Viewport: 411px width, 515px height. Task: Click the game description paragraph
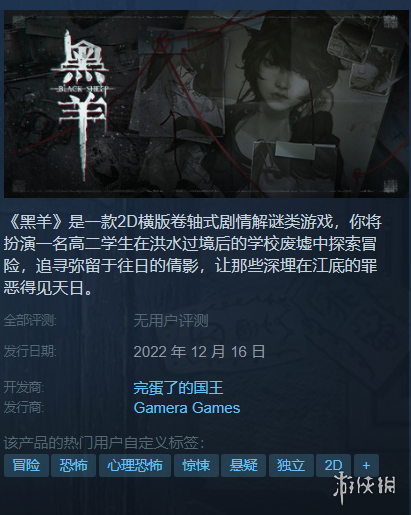tap(192, 255)
